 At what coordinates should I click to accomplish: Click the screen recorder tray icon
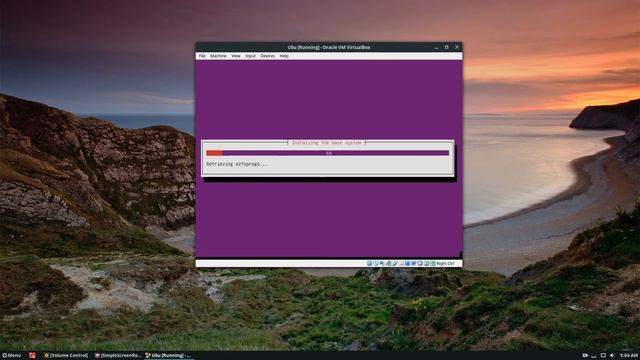pos(585,356)
